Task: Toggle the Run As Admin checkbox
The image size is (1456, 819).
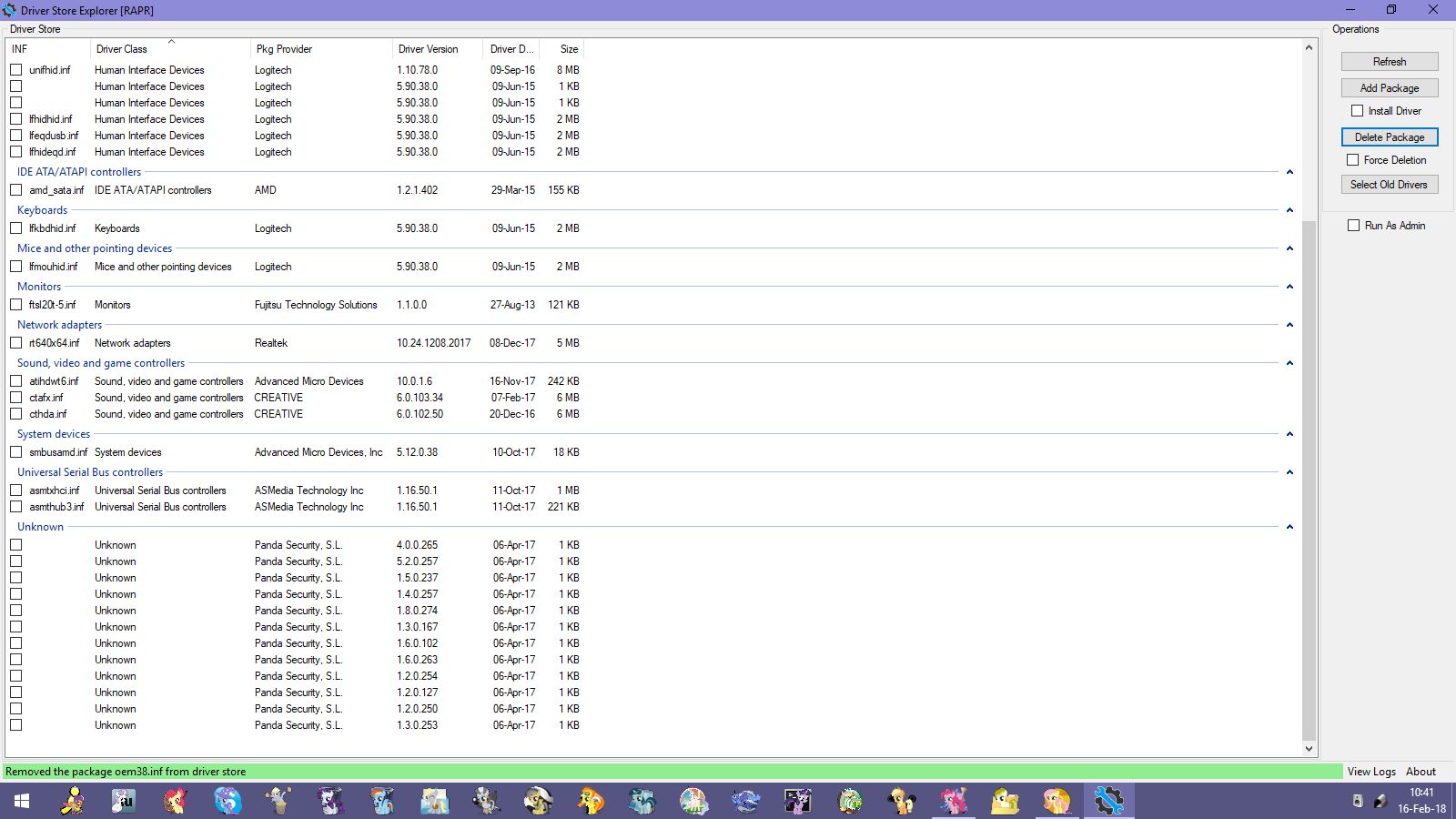Action: [x=1354, y=226]
